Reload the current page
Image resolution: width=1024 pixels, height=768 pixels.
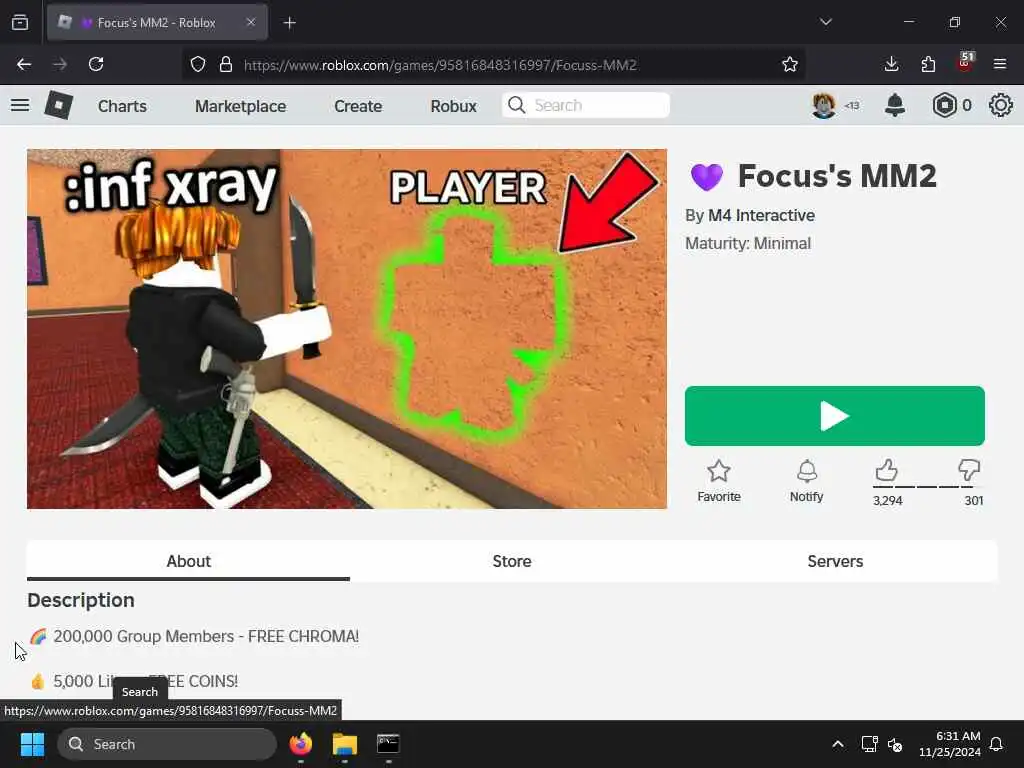point(96,64)
